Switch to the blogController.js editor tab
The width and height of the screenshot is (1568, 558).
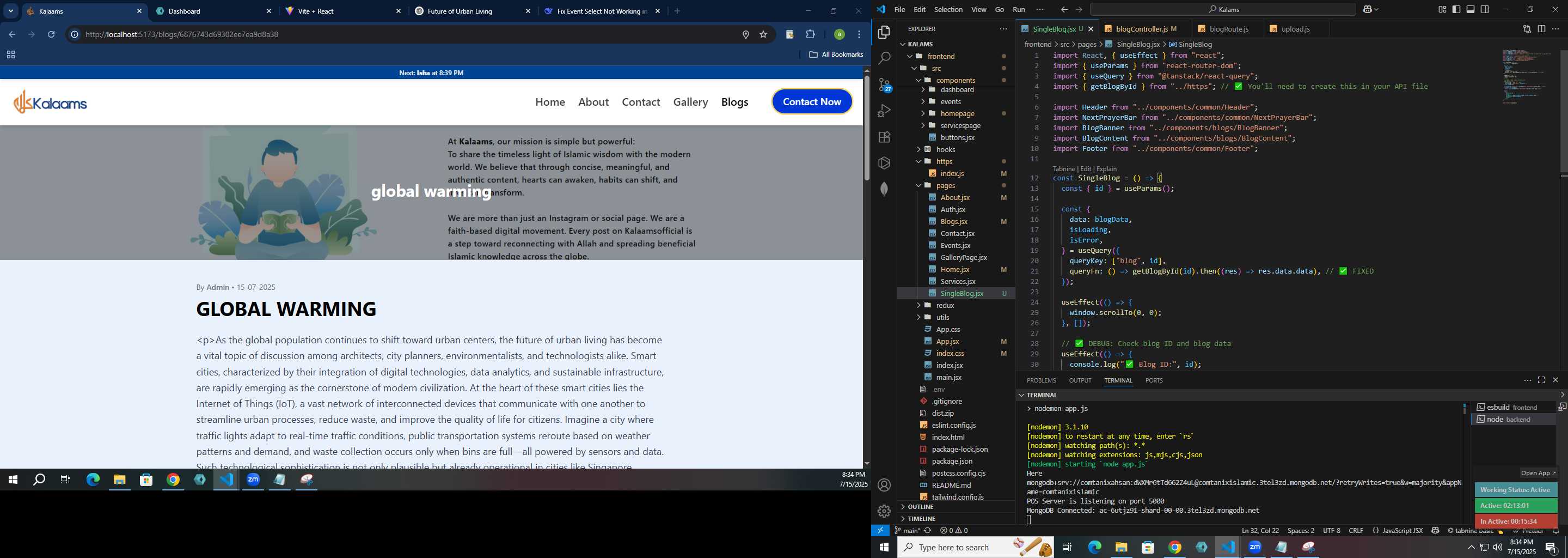1141,29
